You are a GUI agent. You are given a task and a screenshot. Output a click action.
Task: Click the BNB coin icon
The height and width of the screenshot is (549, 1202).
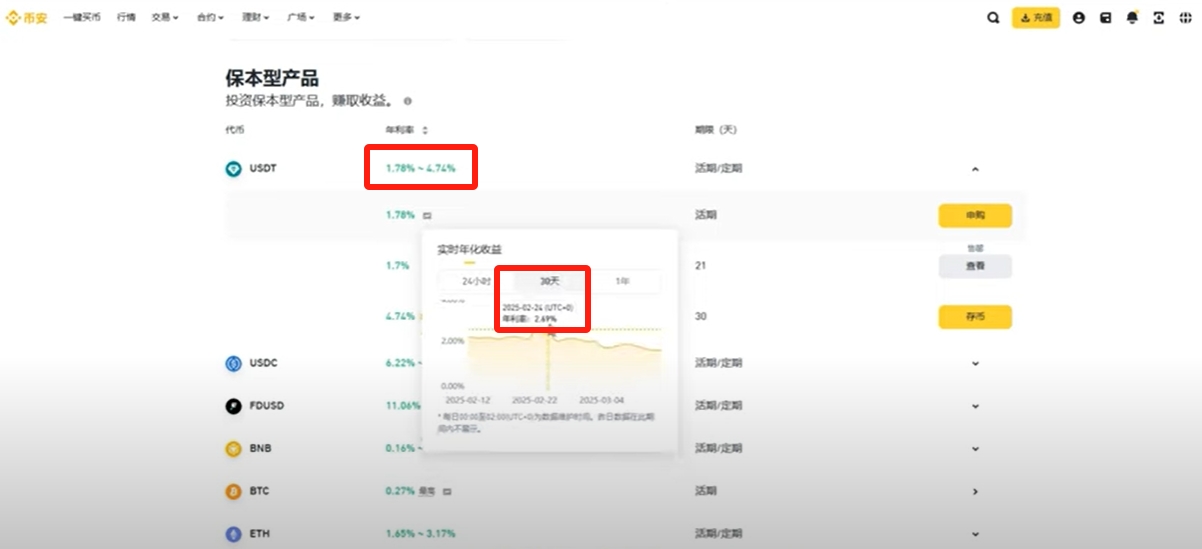coord(233,449)
